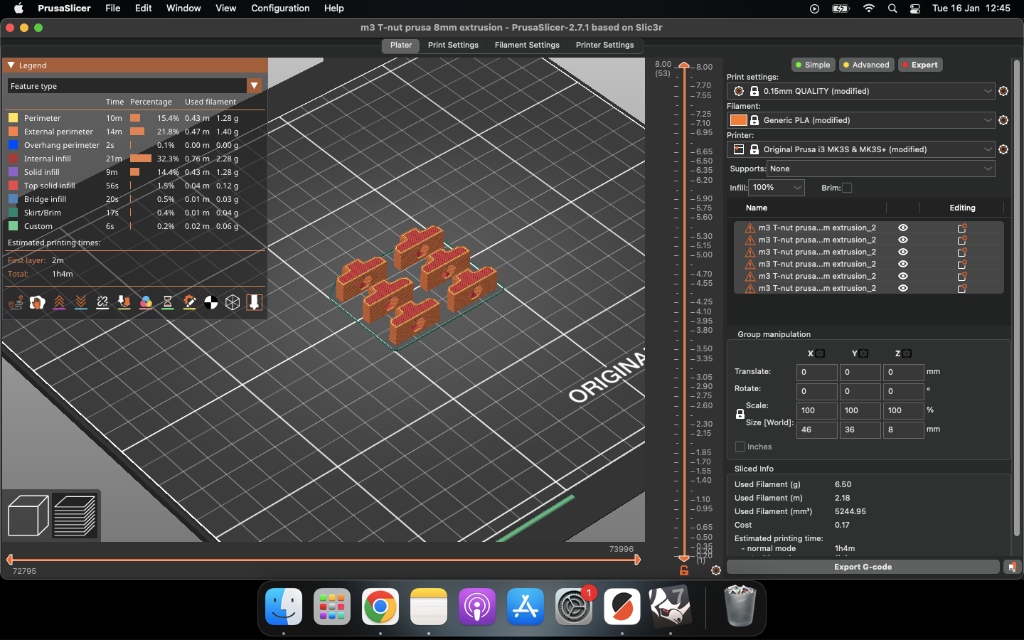The width and height of the screenshot is (1024, 640).
Task: Hide the first m3 T-nut object
Action: tap(903, 228)
